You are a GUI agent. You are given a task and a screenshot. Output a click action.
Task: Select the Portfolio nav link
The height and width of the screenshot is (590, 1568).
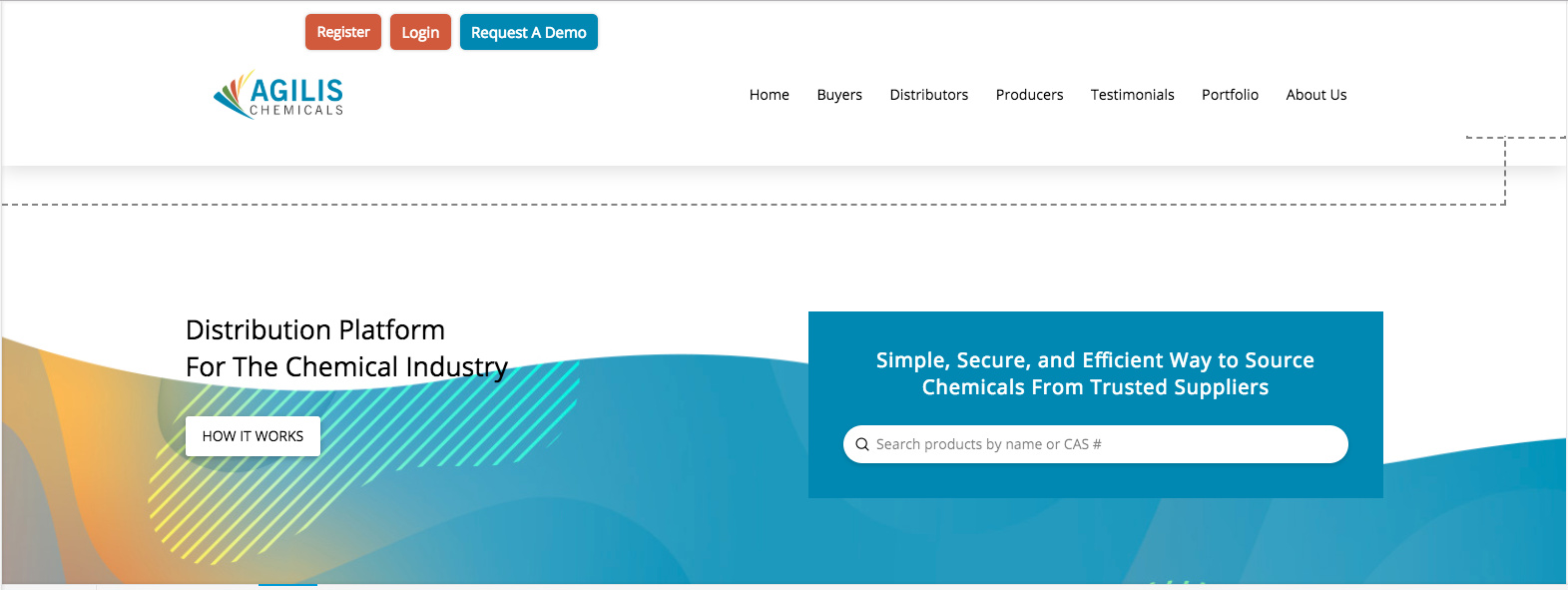(x=1230, y=95)
